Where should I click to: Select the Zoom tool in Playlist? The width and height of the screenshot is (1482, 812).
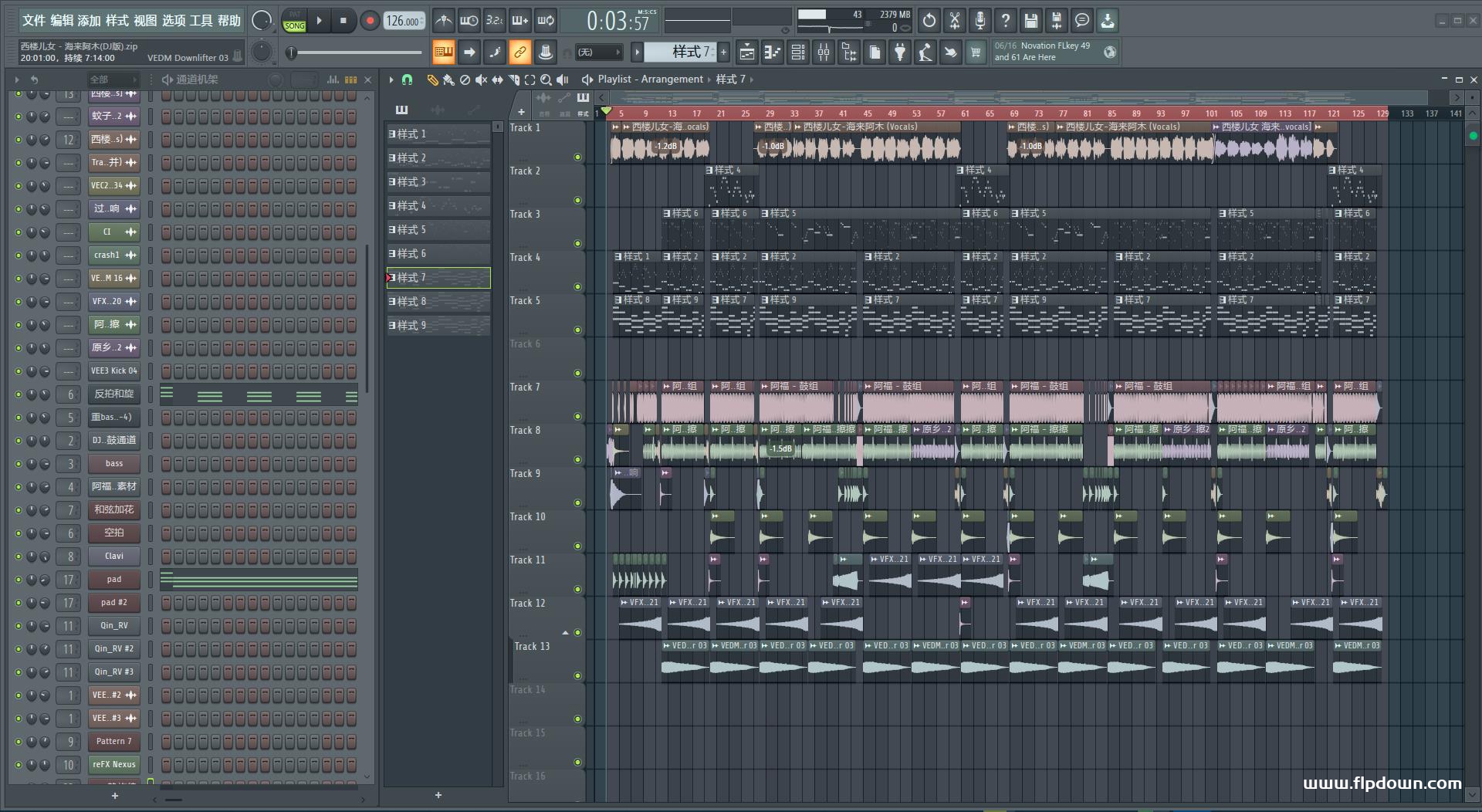(x=546, y=80)
